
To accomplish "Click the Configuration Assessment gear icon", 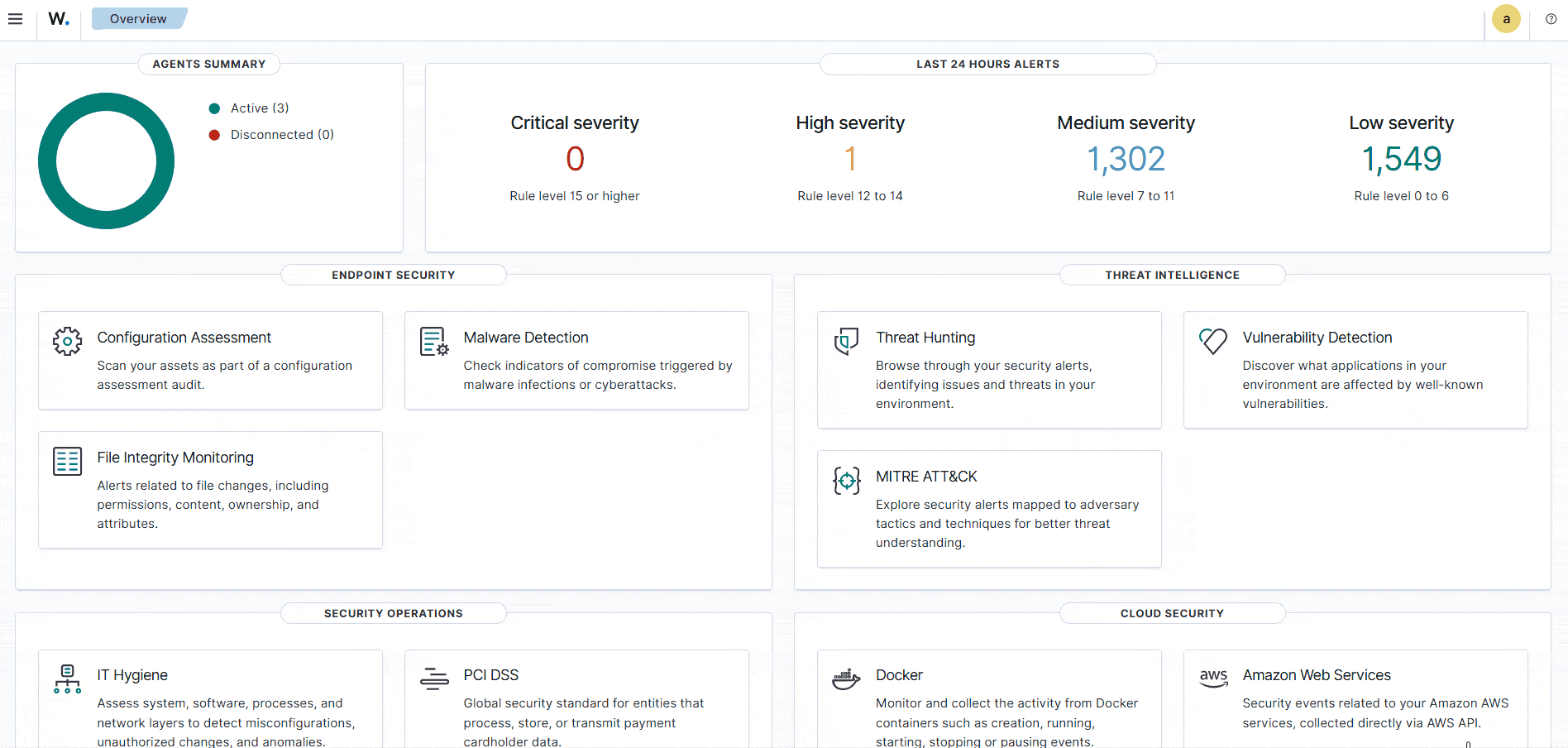I will click(67, 341).
